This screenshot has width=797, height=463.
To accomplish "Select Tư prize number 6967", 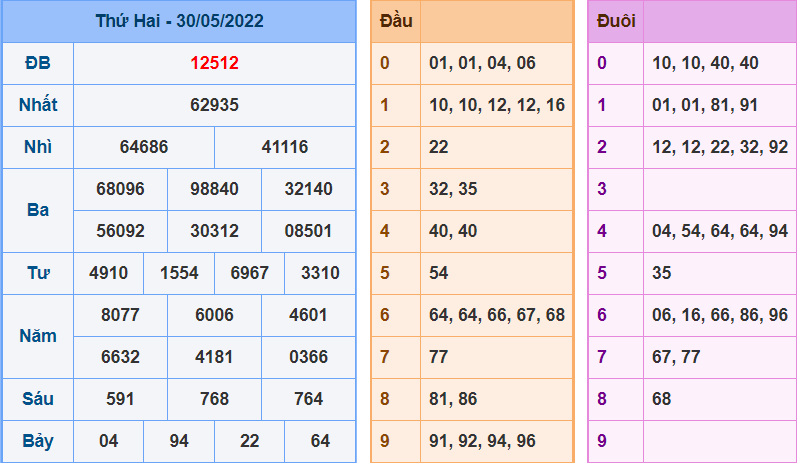I will point(250,273).
